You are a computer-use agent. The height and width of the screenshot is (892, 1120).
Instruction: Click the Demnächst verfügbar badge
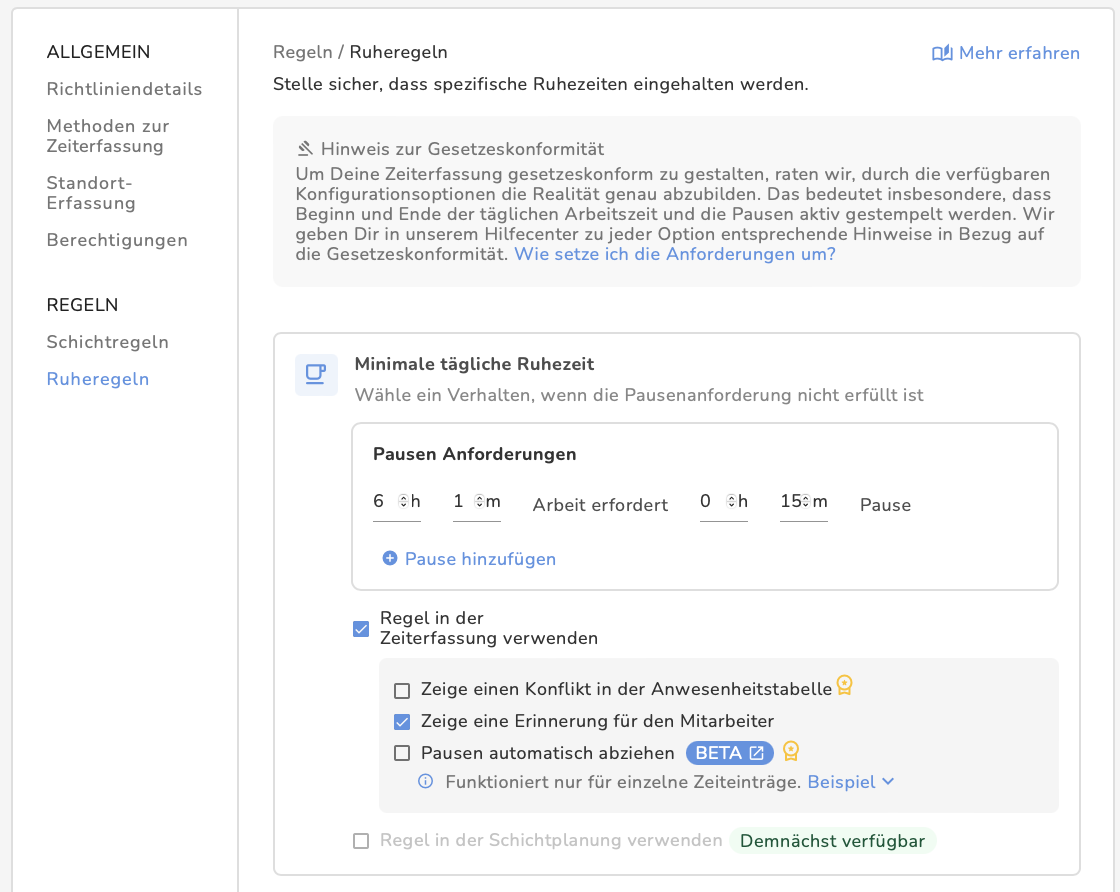pos(832,841)
